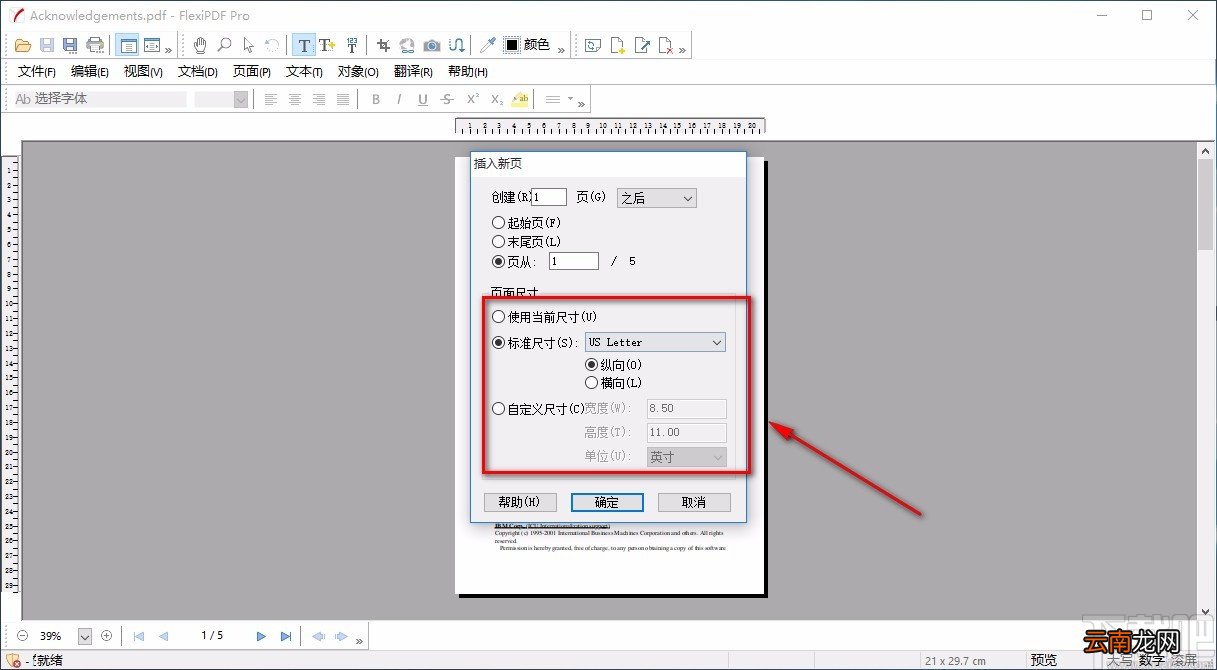Select the Zoom magnifier tool
The width and height of the screenshot is (1217, 670).
coord(224,45)
